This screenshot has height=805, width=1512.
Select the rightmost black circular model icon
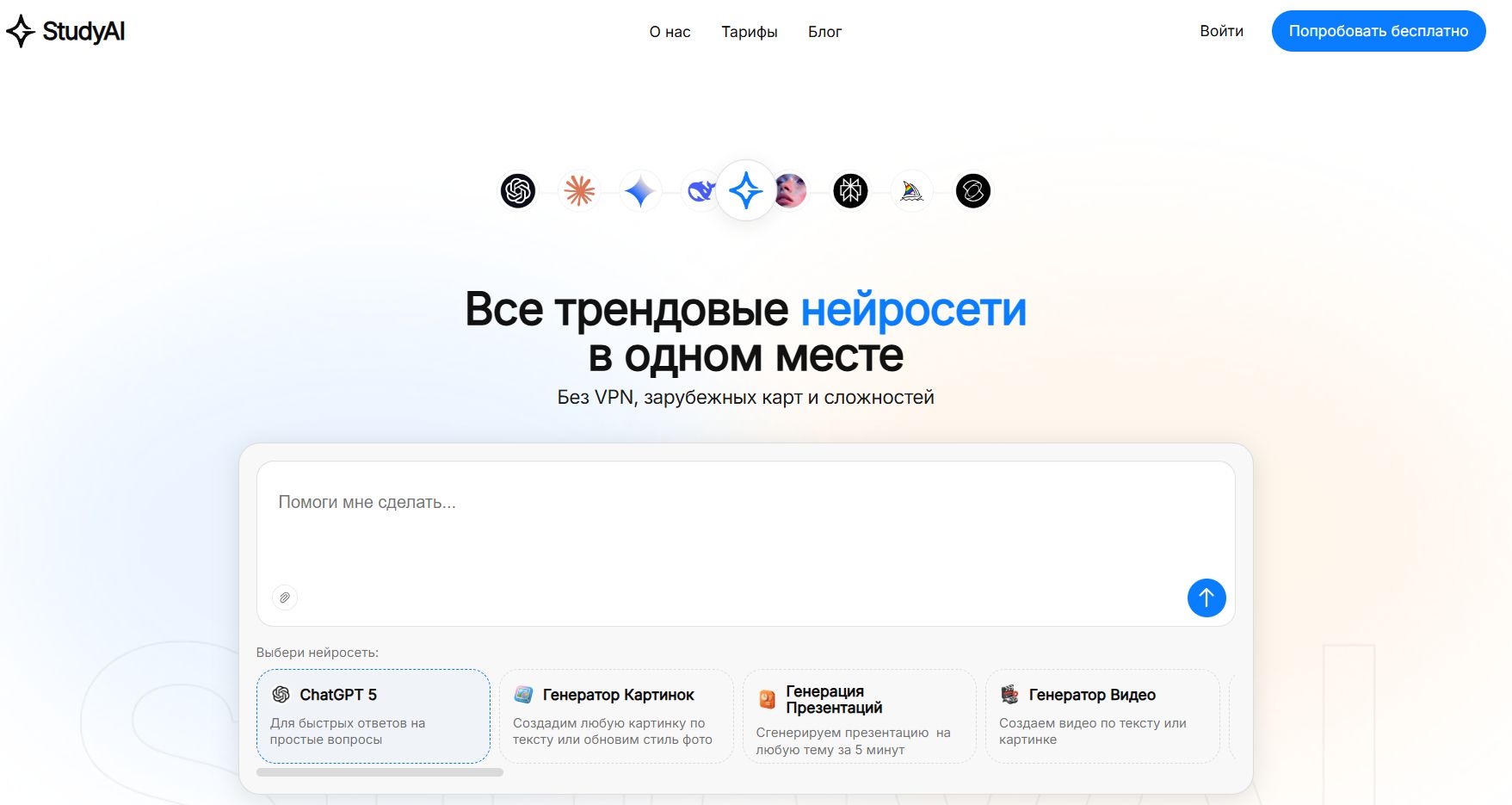point(972,191)
